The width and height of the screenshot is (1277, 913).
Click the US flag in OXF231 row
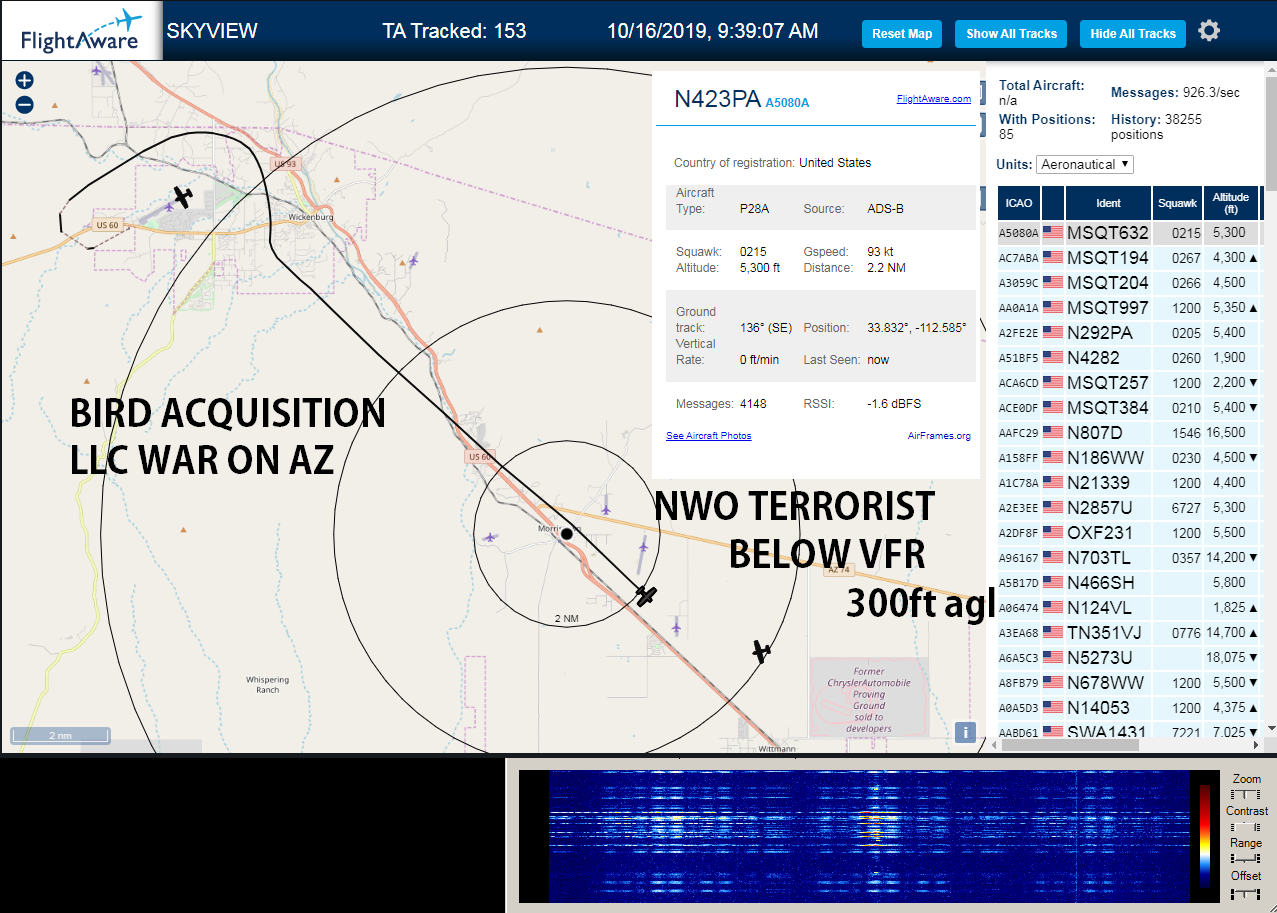coord(1053,533)
